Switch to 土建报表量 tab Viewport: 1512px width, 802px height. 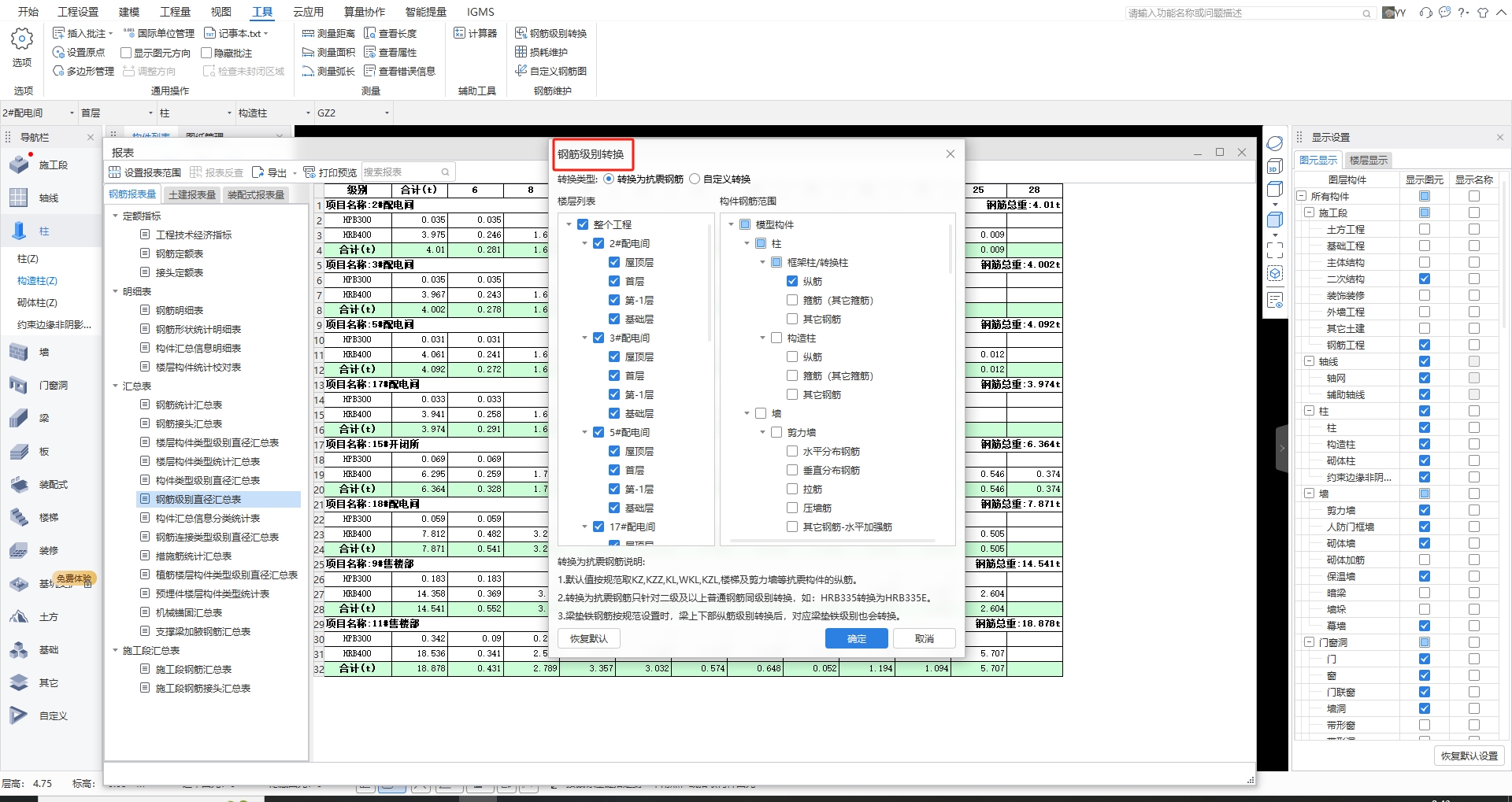click(192, 194)
